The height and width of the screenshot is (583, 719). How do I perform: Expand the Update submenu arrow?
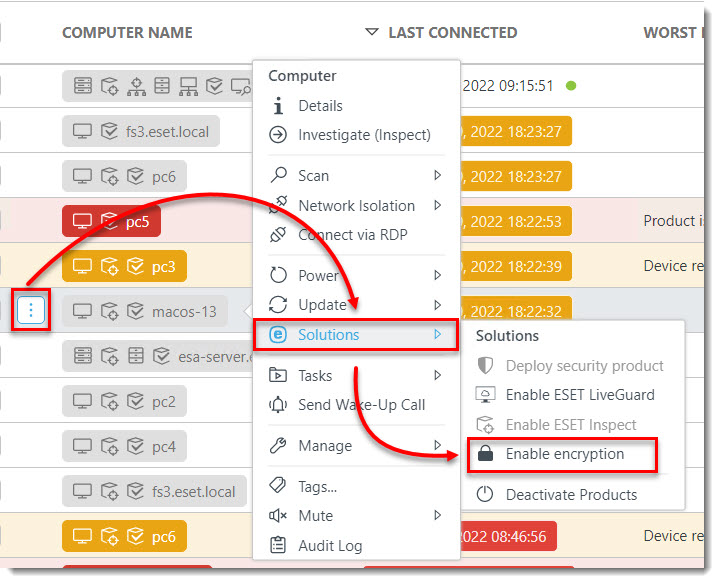coord(437,305)
